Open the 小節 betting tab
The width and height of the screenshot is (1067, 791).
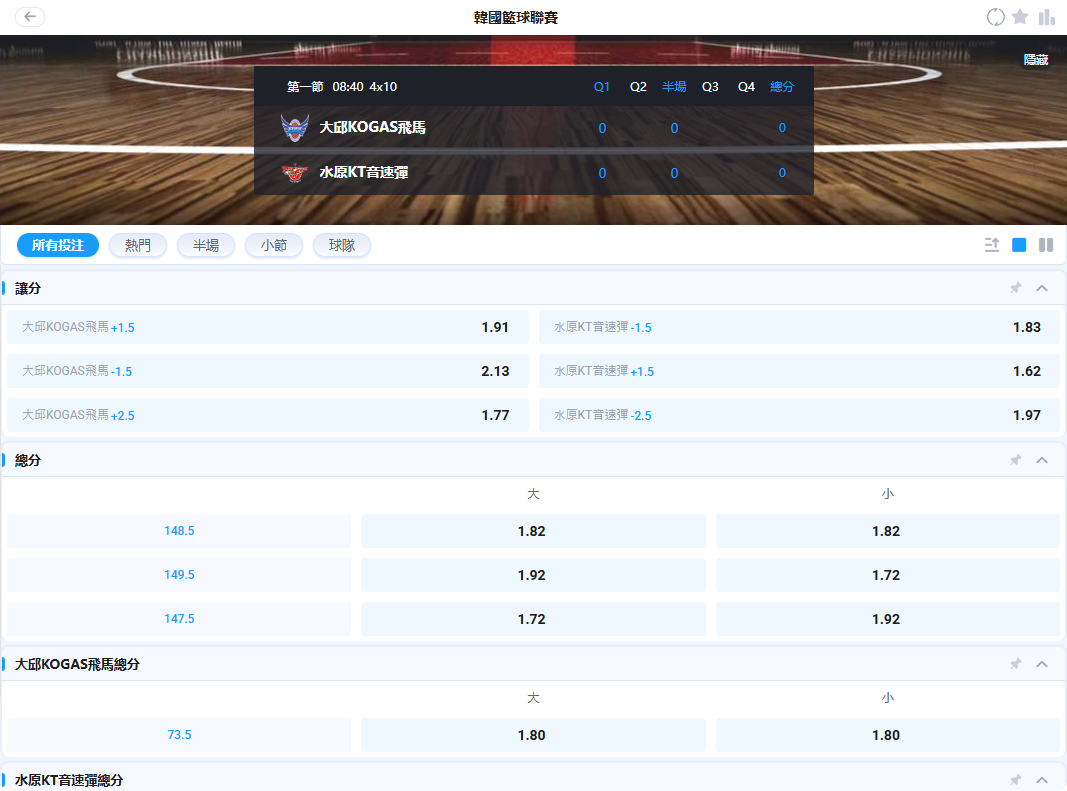(x=274, y=245)
